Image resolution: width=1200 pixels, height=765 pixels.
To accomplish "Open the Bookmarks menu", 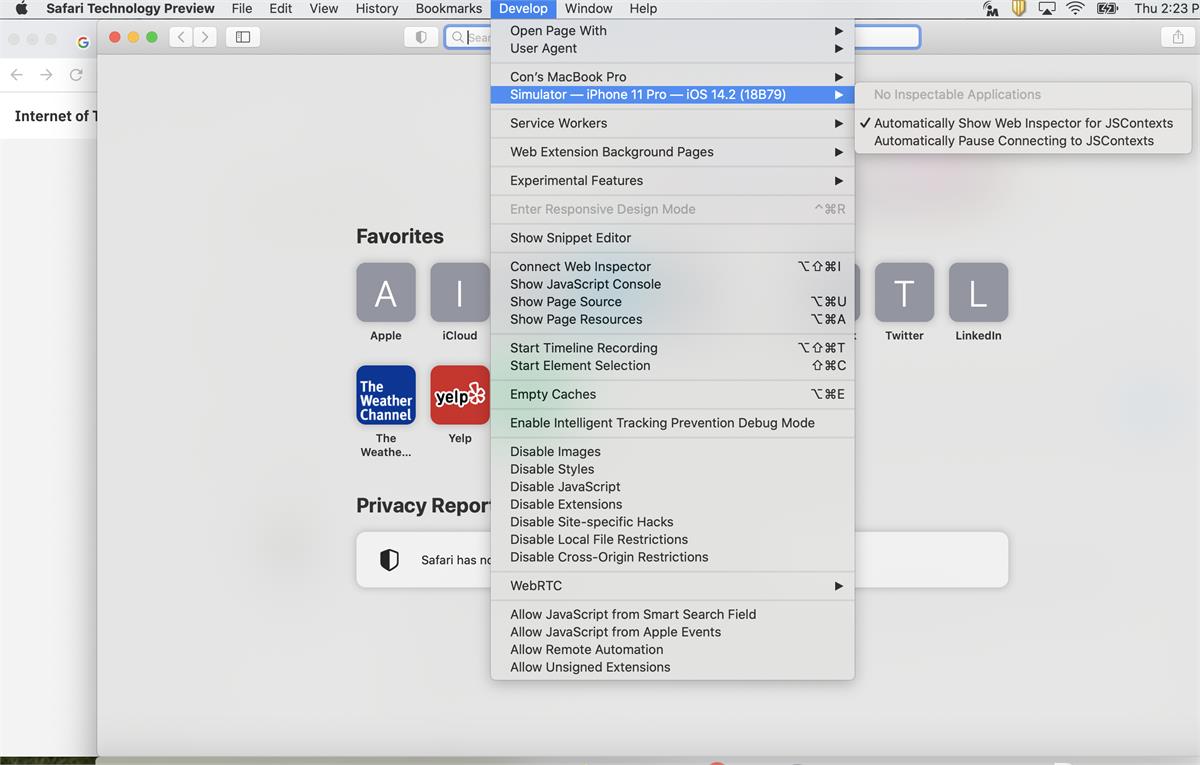I will [x=449, y=8].
